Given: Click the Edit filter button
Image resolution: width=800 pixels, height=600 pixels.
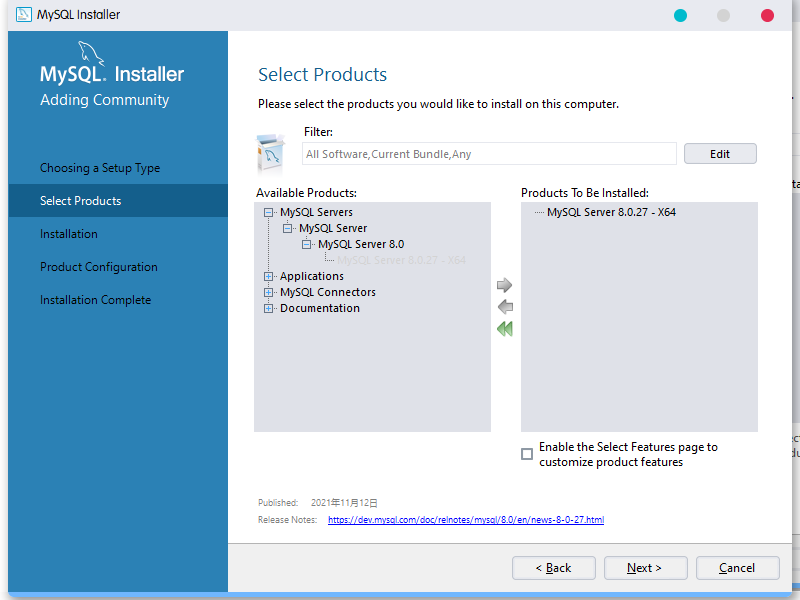Looking at the screenshot, I should coord(720,154).
